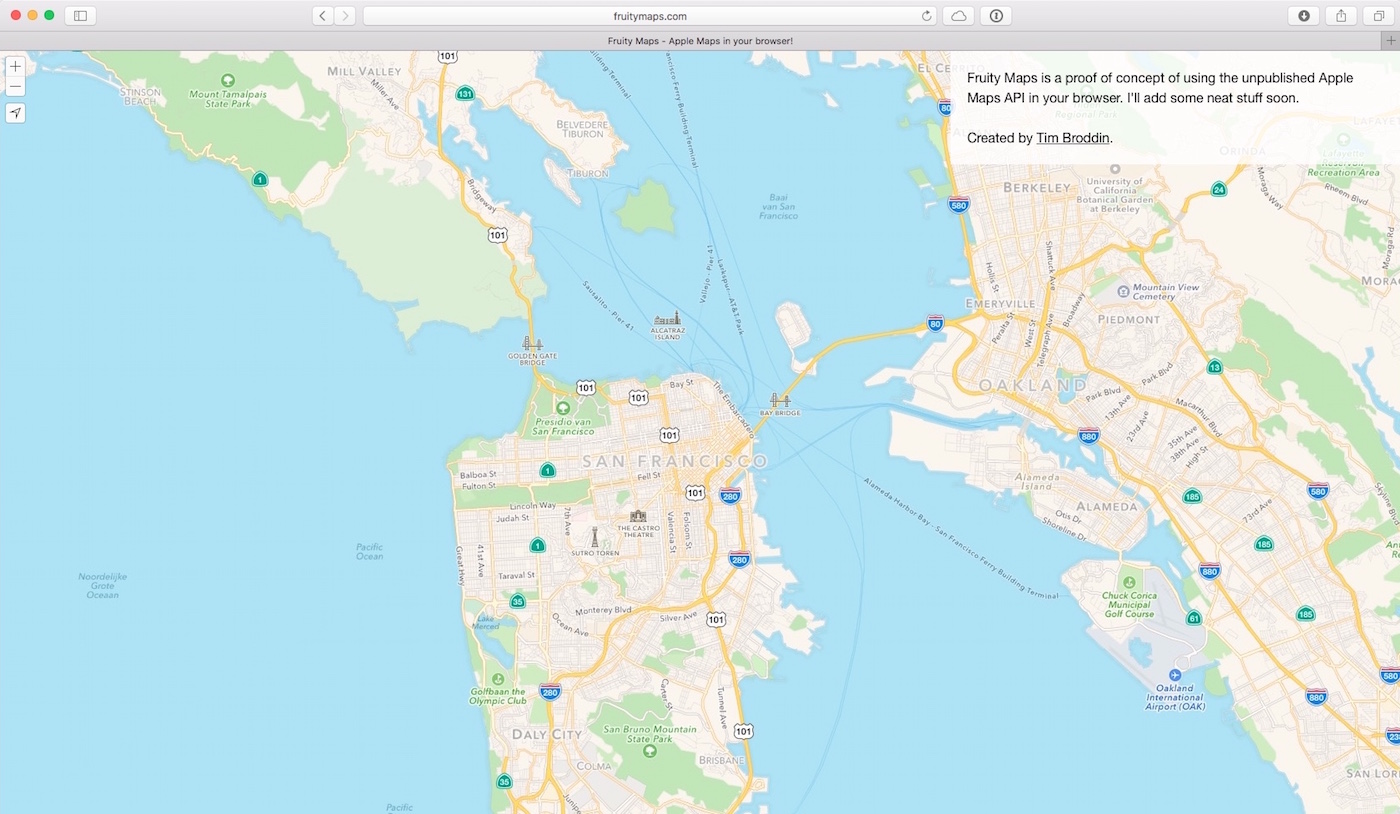Click the Mountain View Cemetery marker

click(x=1123, y=291)
